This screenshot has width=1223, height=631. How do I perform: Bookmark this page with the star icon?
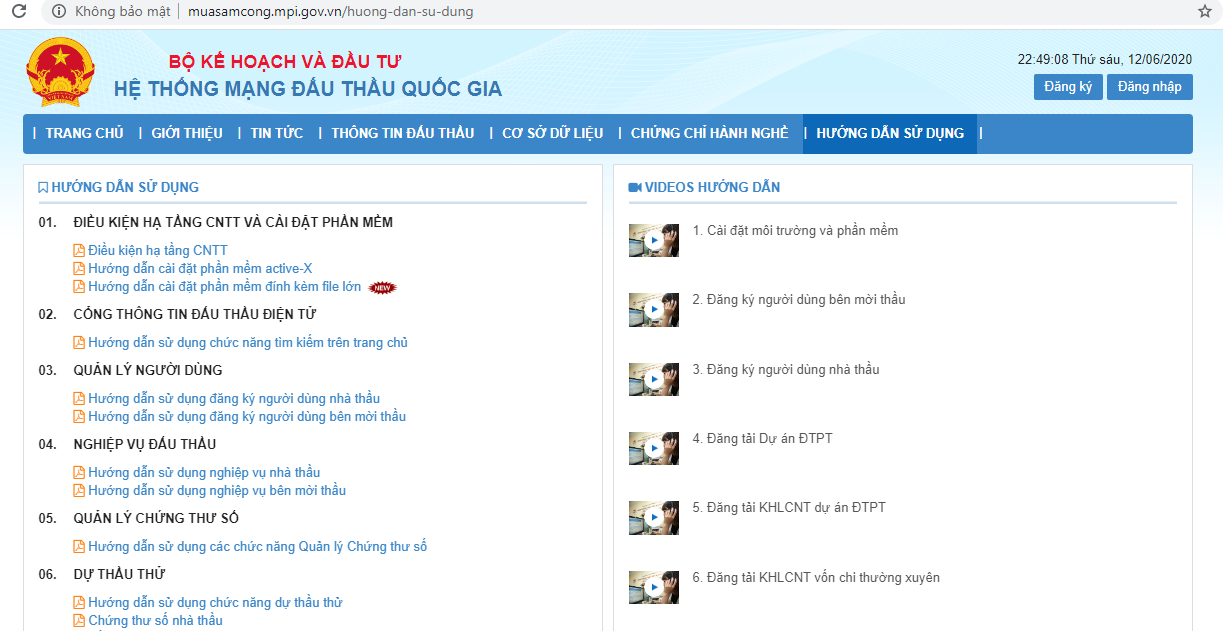click(x=1204, y=12)
